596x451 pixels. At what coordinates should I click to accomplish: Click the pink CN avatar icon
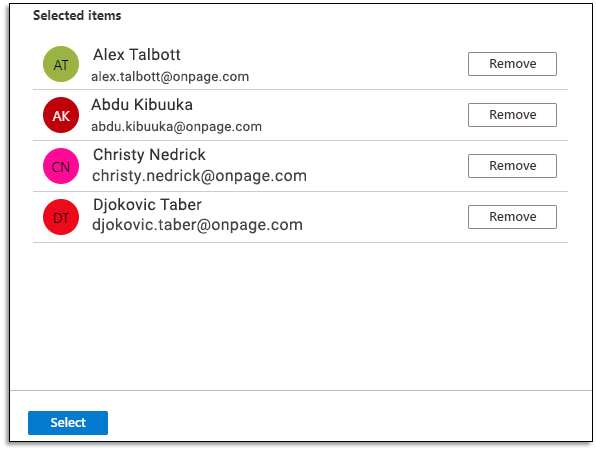click(61, 166)
